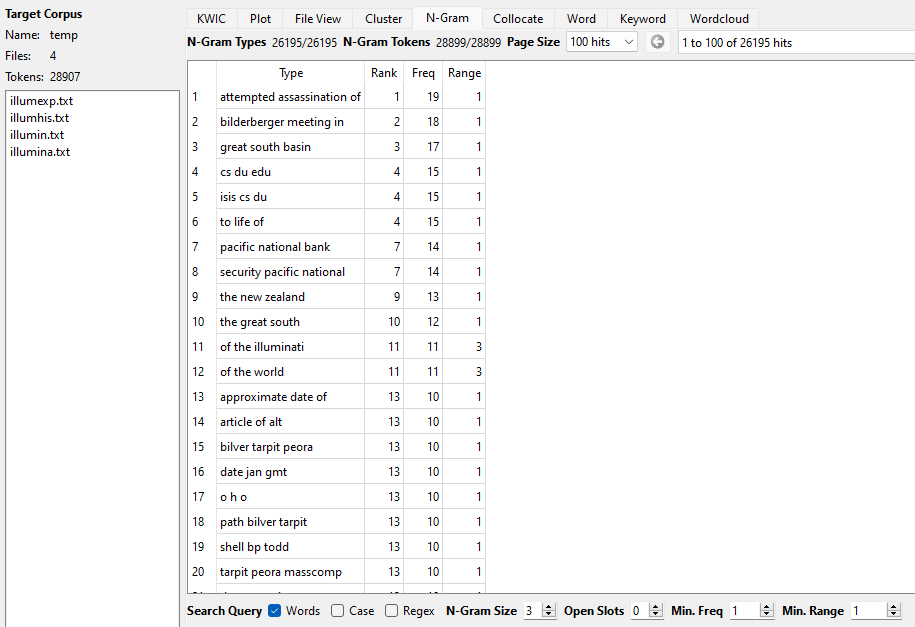
Task: Disable the Words checkbox
Action: tap(274, 611)
